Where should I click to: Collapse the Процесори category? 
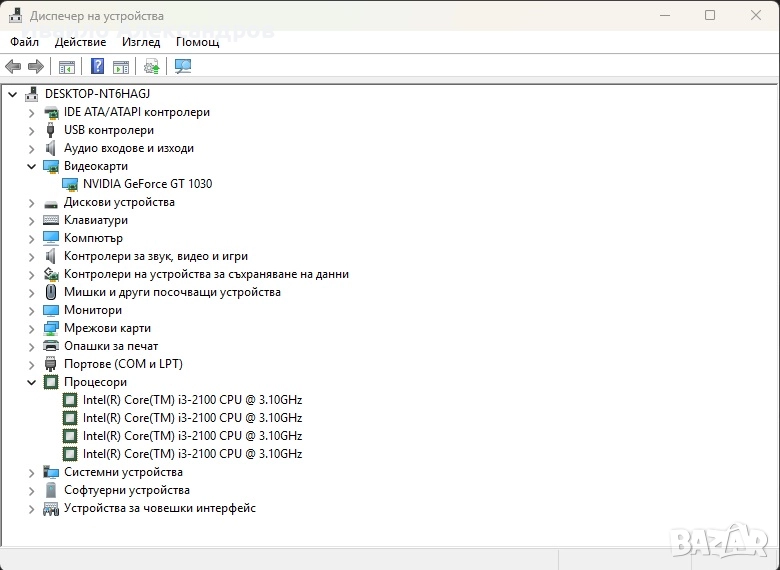click(31, 382)
